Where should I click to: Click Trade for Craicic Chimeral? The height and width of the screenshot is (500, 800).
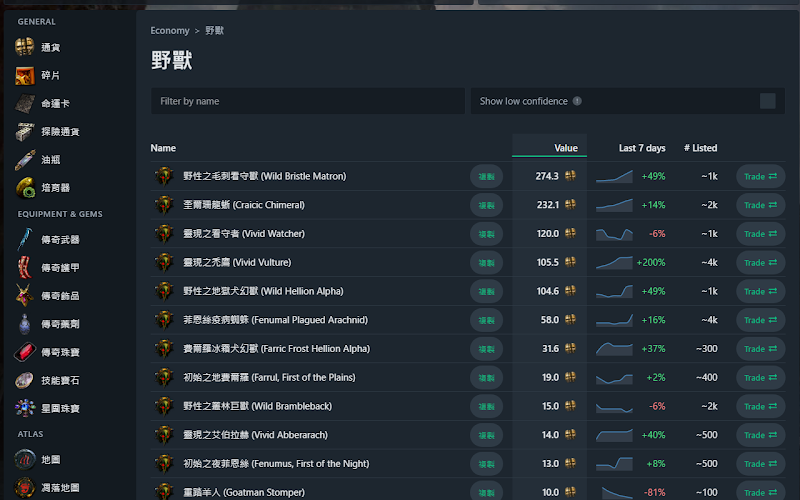[760, 205]
